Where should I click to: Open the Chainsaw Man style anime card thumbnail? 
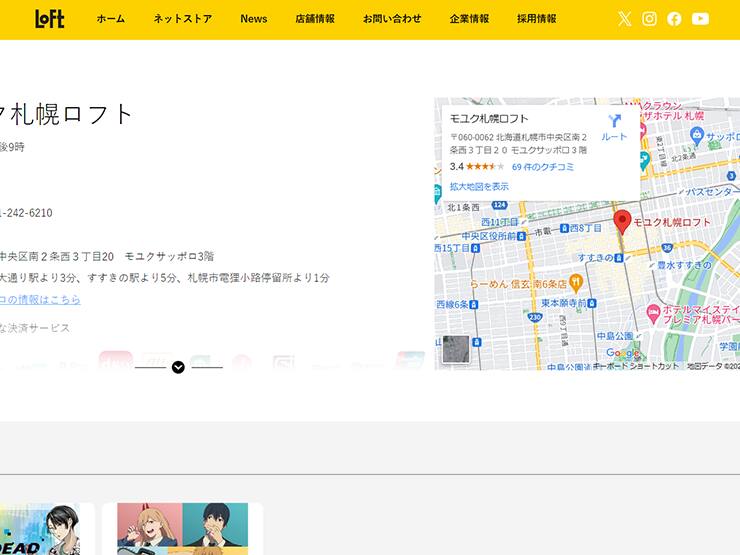tap(183, 529)
